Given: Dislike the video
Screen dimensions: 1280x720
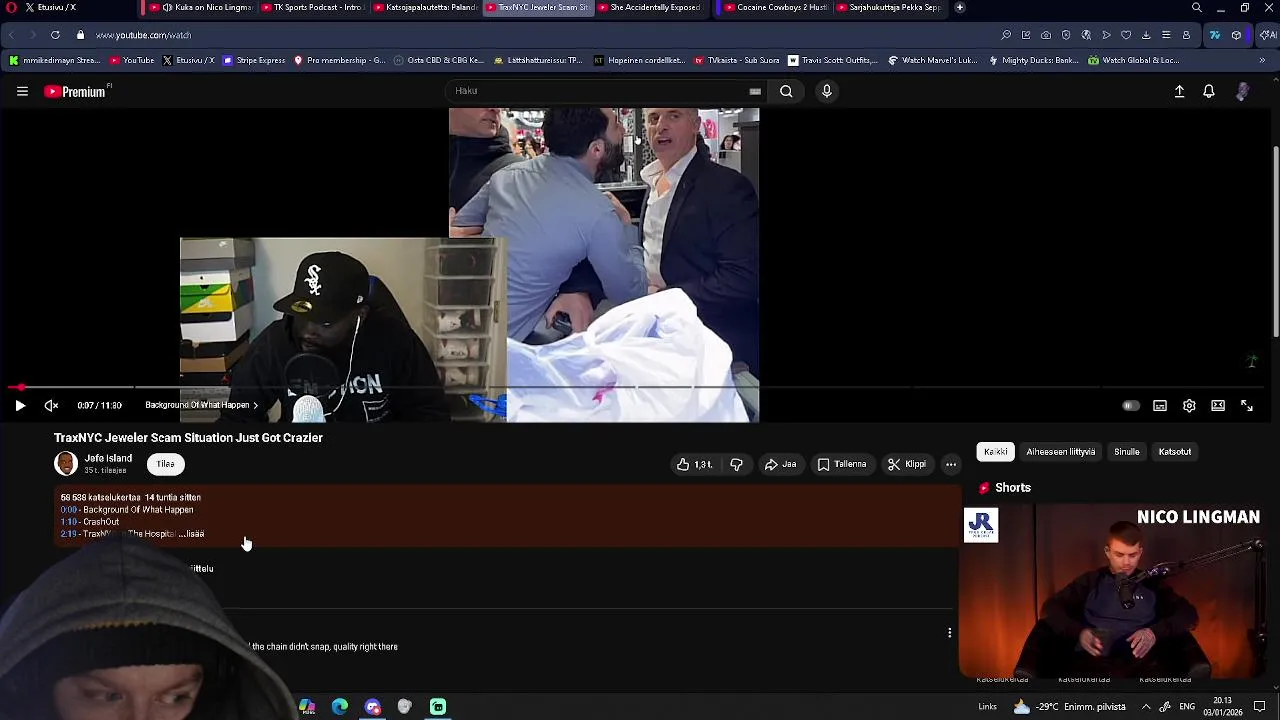Looking at the screenshot, I should (736, 464).
